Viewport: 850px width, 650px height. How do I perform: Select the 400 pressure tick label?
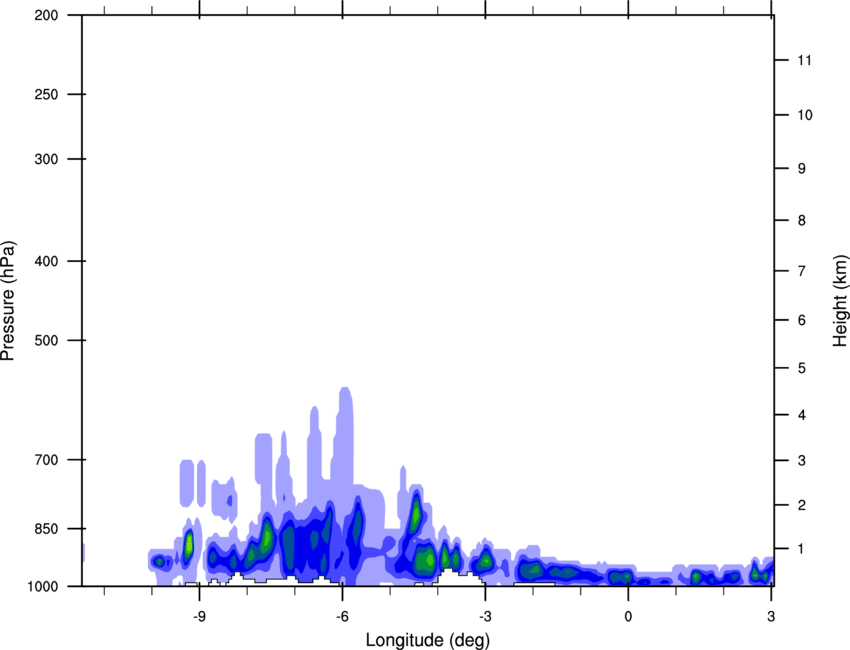pos(46,261)
